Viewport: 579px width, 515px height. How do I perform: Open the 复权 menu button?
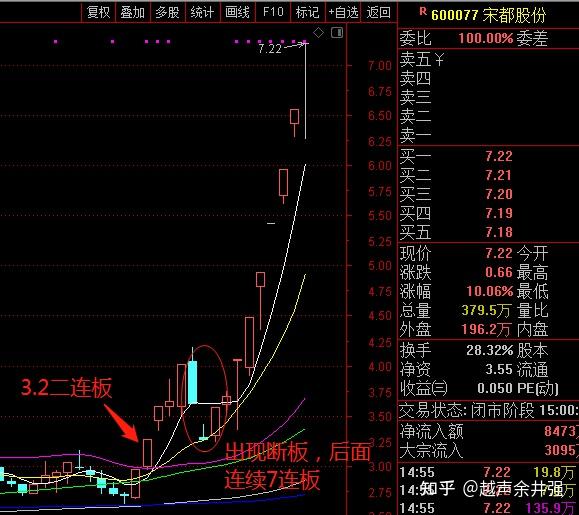click(x=98, y=13)
